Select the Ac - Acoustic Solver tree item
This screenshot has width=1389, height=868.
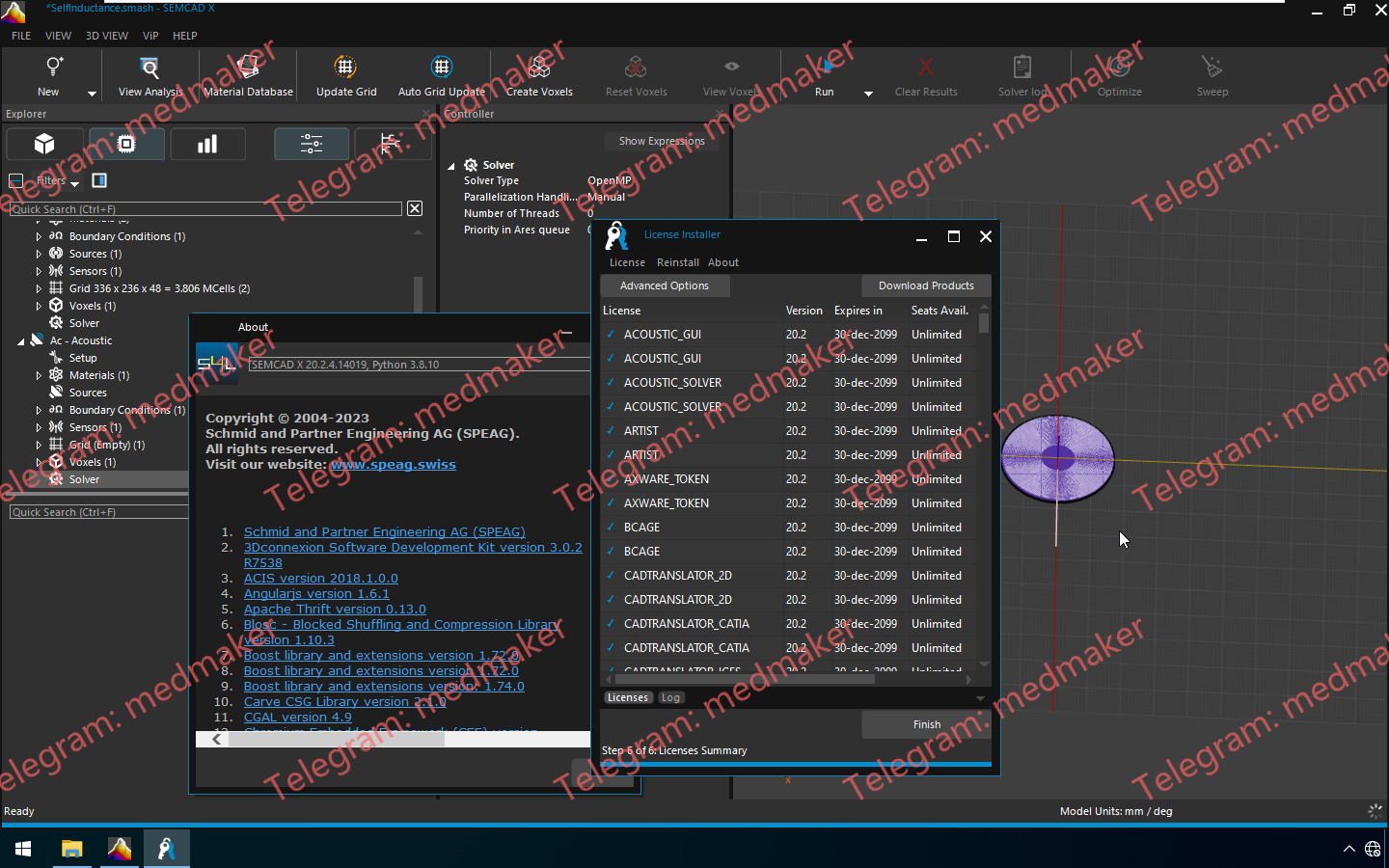point(84,479)
